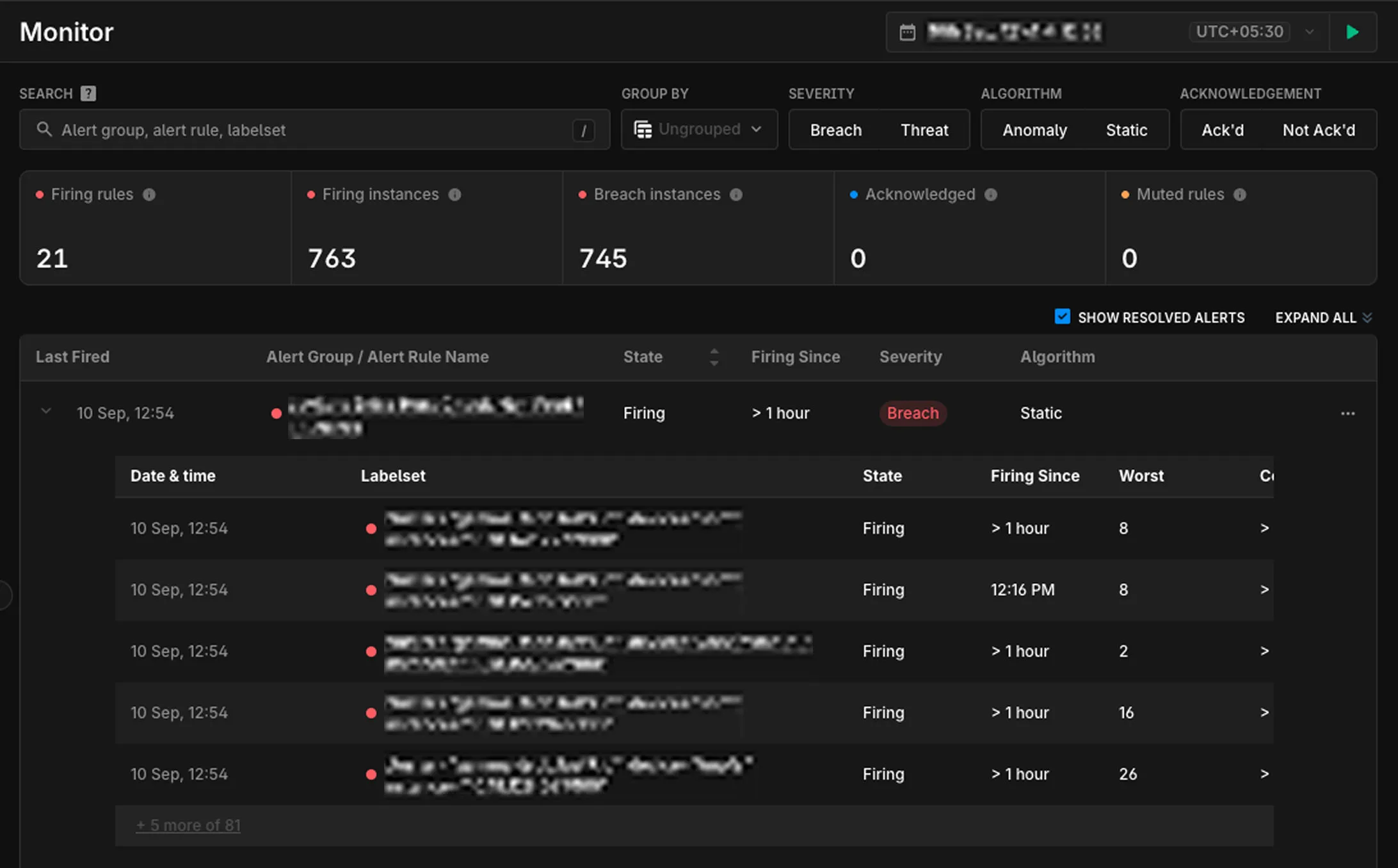Click the Muted rules card showing 0
The width and height of the screenshot is (1398, 868).
pos(1241,228)
